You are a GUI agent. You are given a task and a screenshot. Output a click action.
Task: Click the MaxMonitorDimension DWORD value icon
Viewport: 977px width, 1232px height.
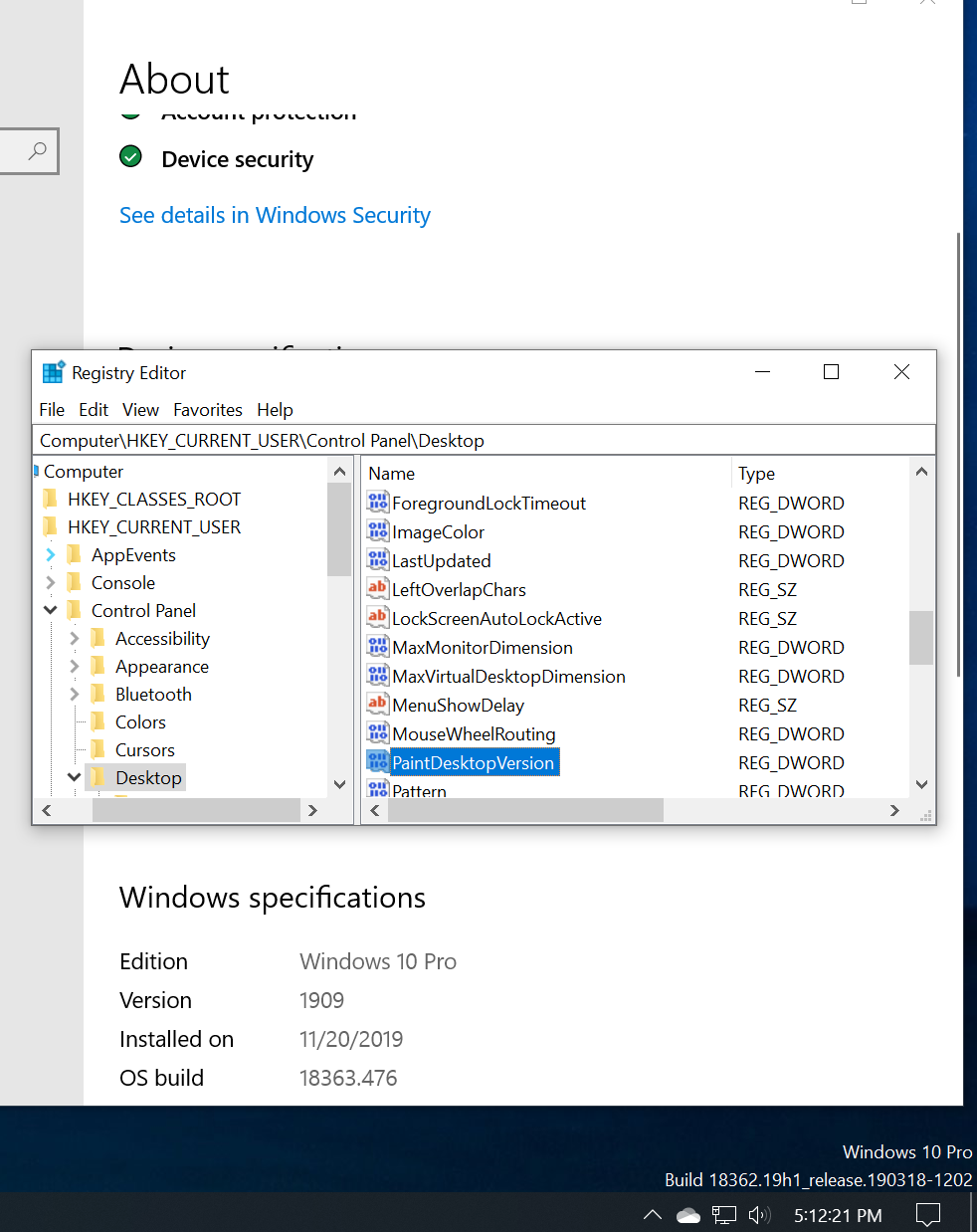coord(378,646)
